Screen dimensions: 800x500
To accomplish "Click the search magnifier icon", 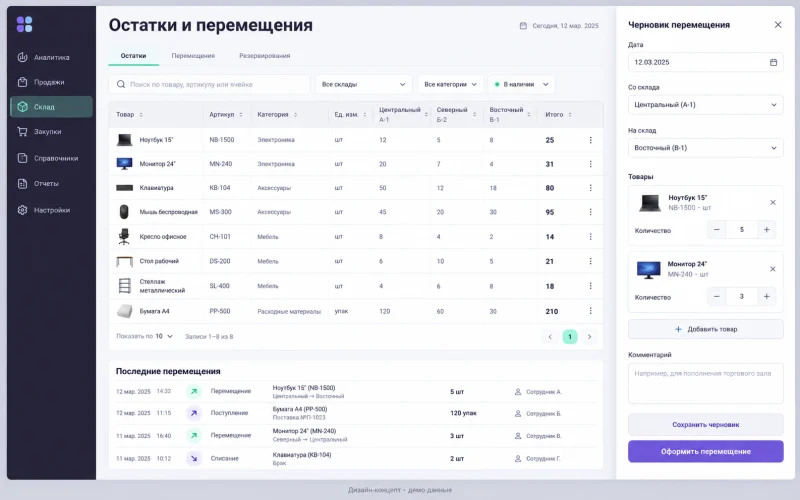I will point(121,84).
